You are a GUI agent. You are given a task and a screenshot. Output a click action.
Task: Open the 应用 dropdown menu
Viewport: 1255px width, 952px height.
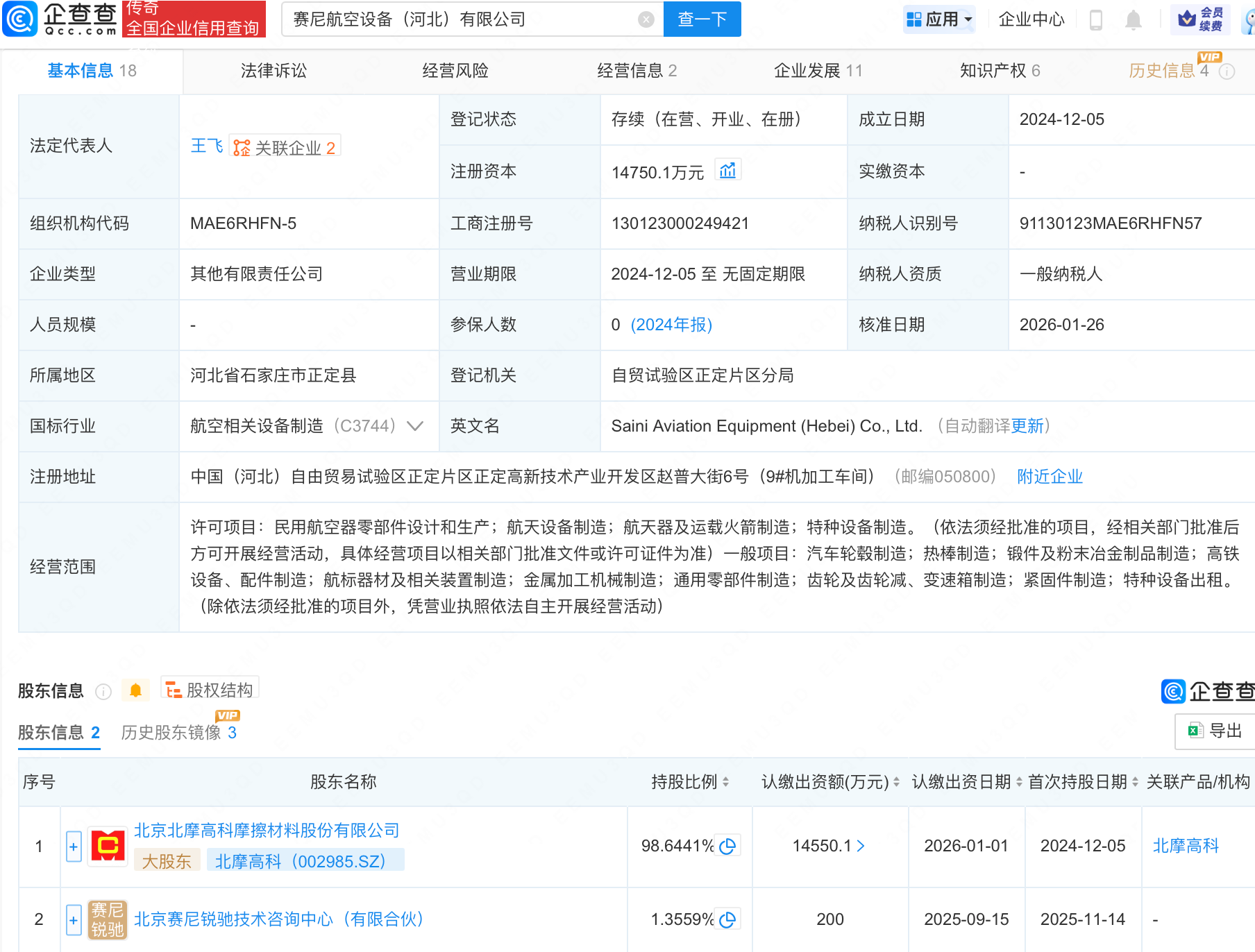tap(940, 19)
